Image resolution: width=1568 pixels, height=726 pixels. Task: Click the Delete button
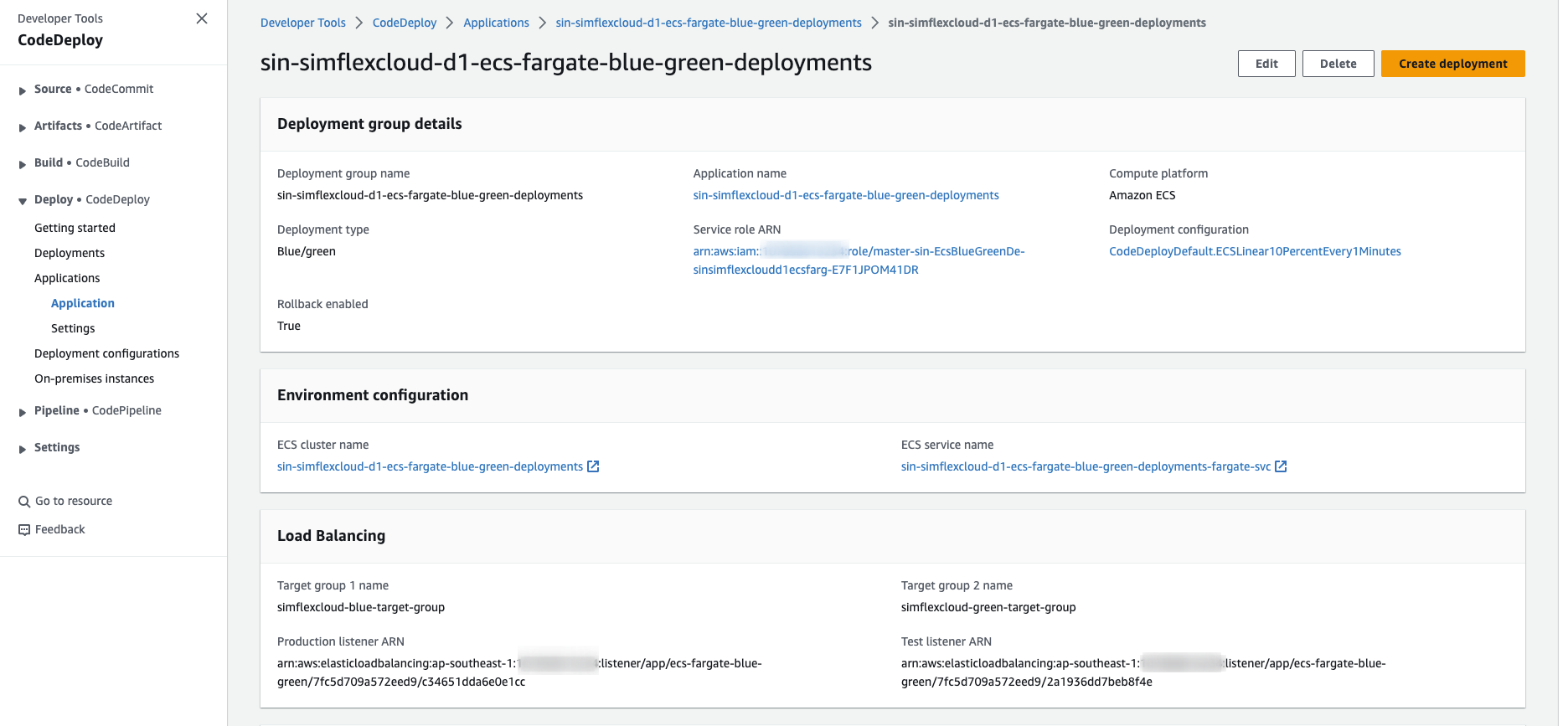point(1338,64)
